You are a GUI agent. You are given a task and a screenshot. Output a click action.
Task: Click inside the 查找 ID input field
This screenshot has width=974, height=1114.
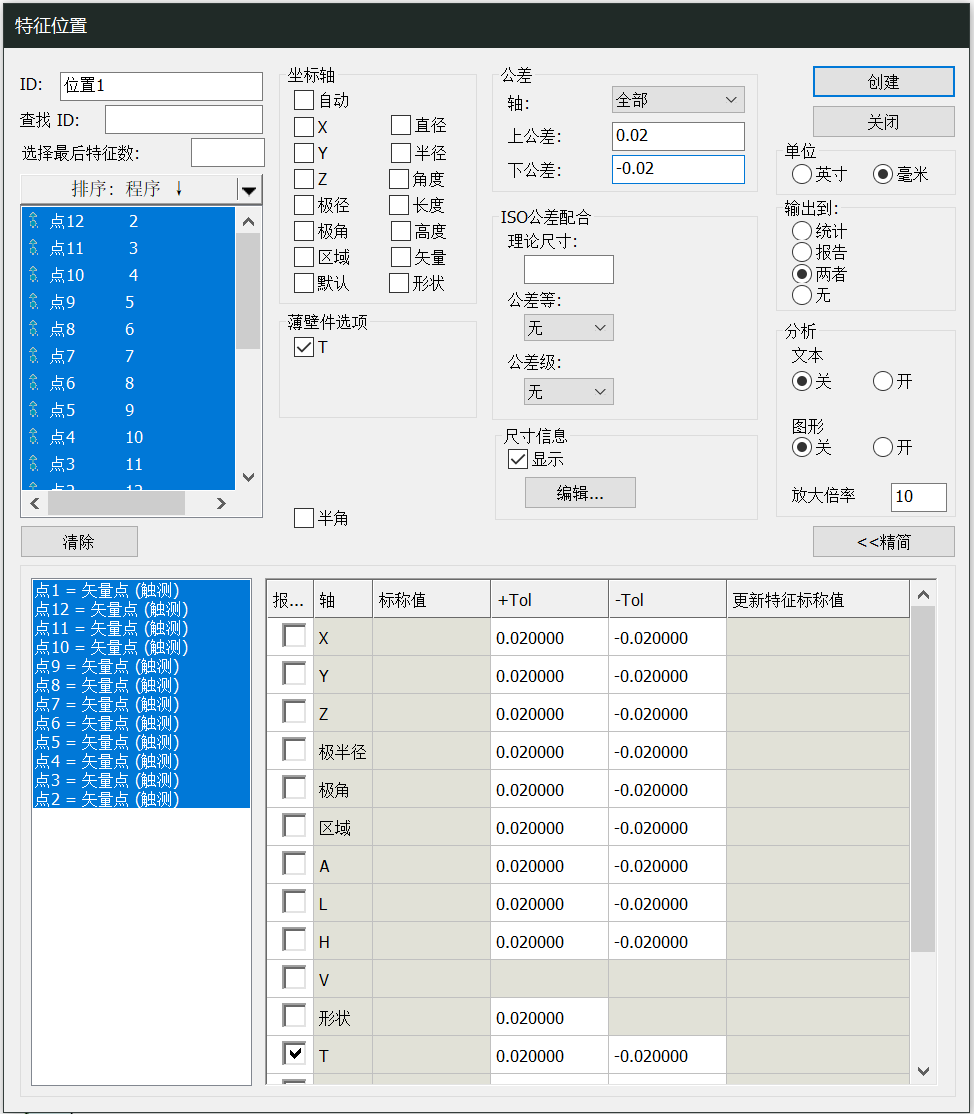183,119
